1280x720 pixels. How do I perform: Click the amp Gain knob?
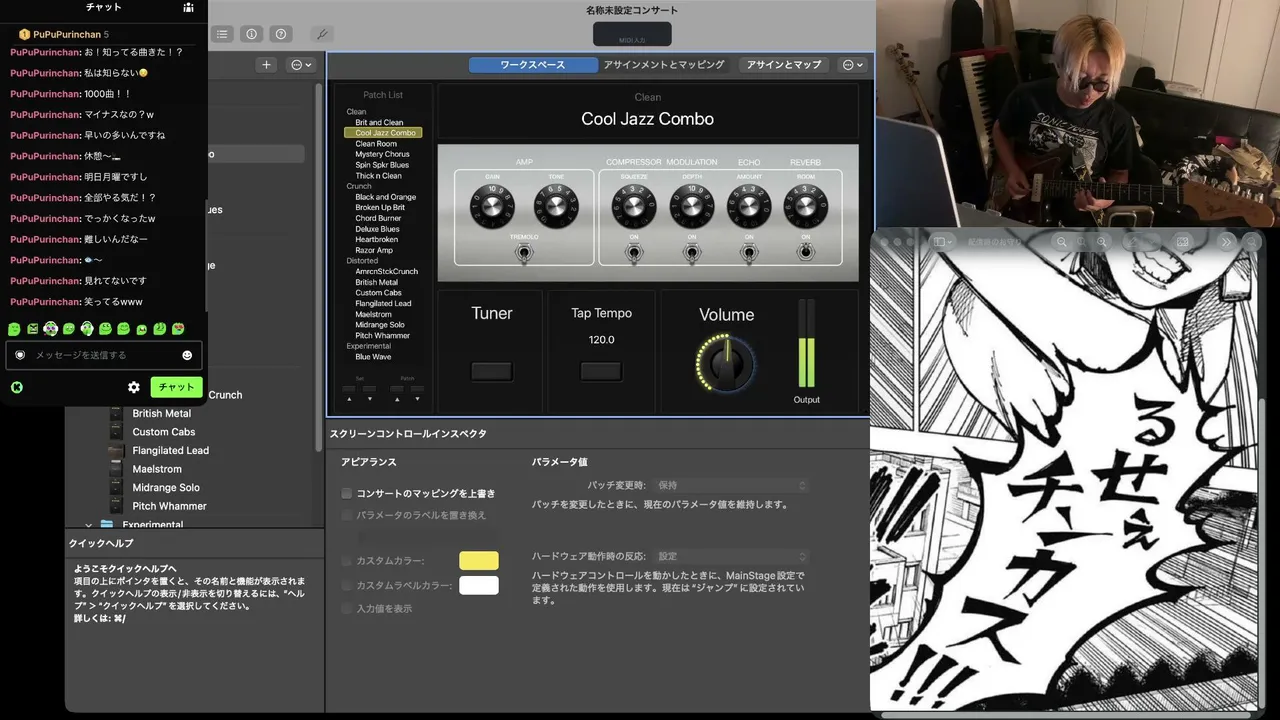pos(492,207)
